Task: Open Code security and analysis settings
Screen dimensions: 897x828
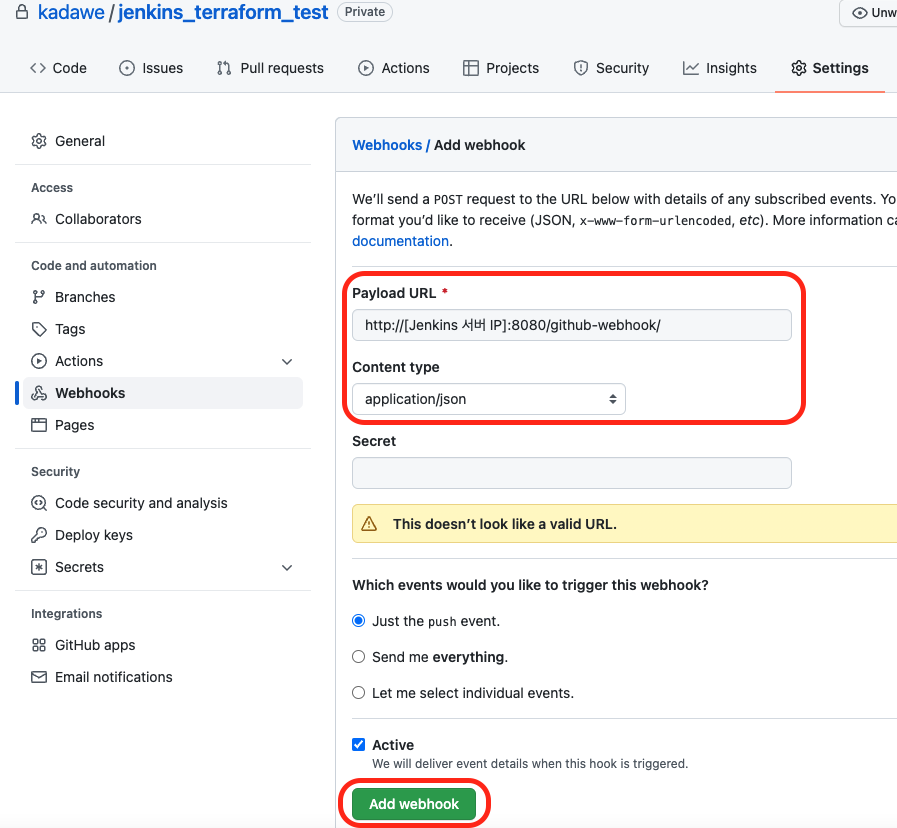Action: click(163, 503)
